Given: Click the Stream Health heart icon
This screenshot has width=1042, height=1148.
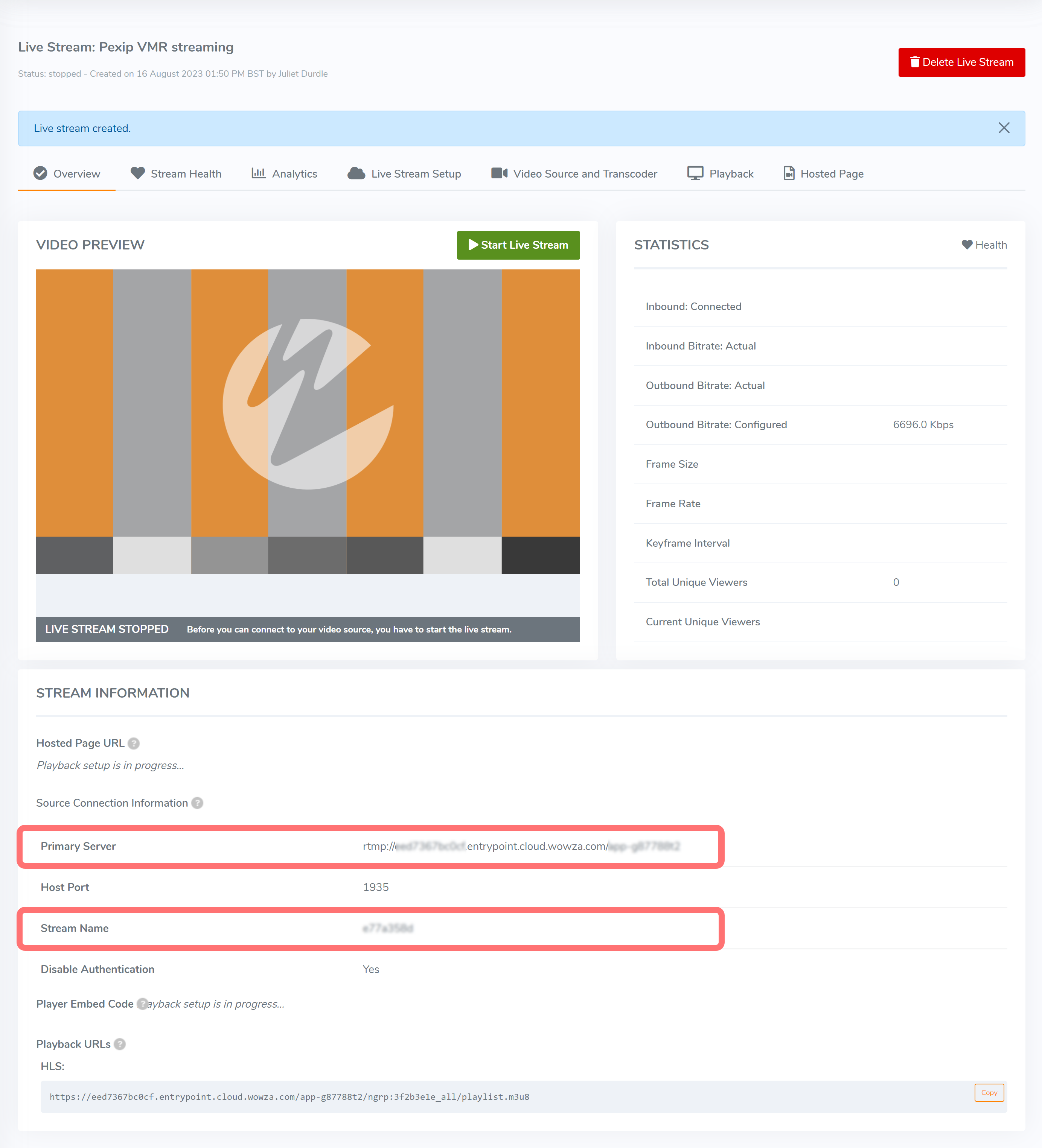Looking at the screenshot, I should pyautogui.click(x=137, y=173).
